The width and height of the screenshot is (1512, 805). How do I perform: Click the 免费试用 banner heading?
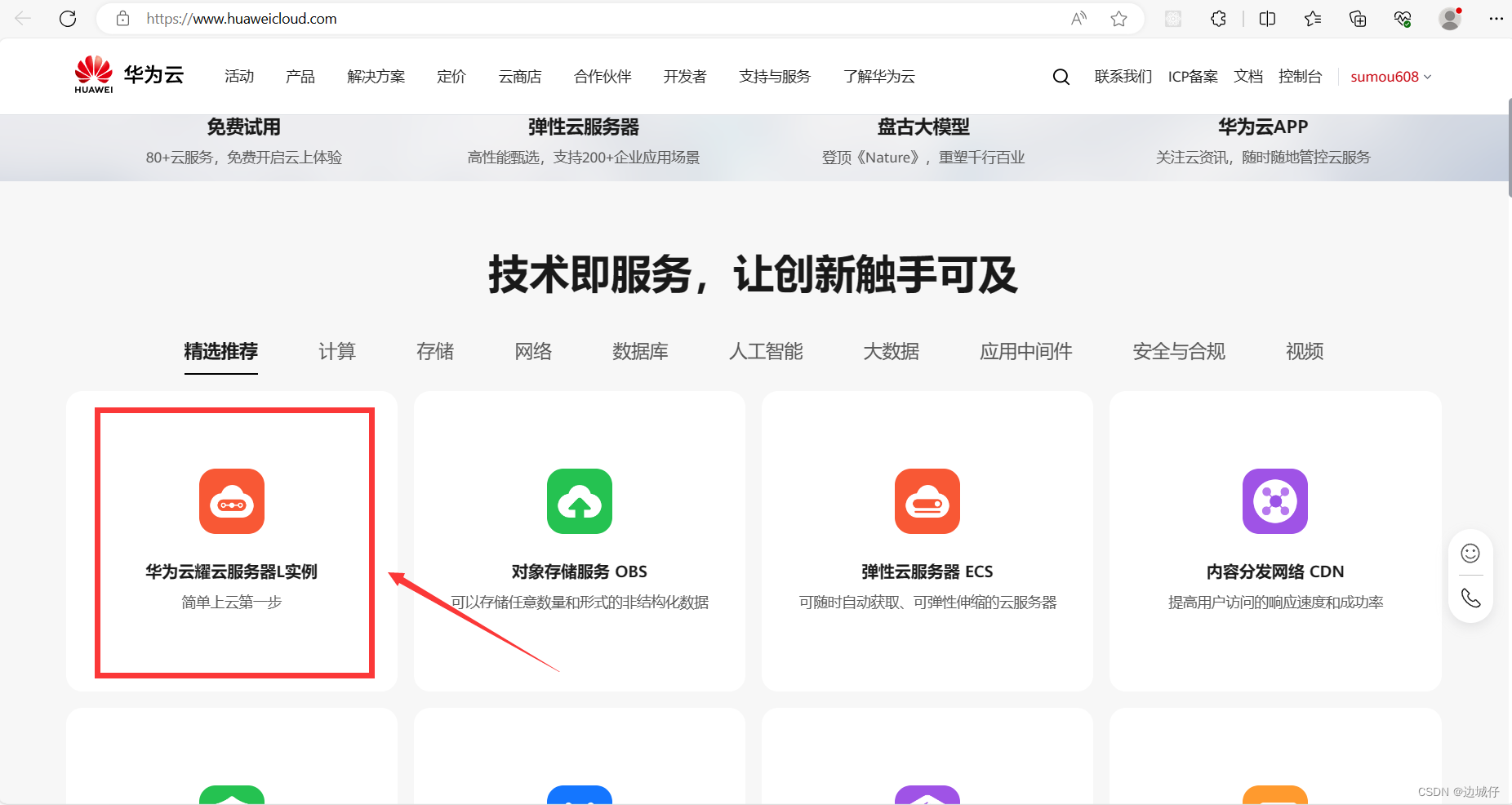[x=243, y=127]
